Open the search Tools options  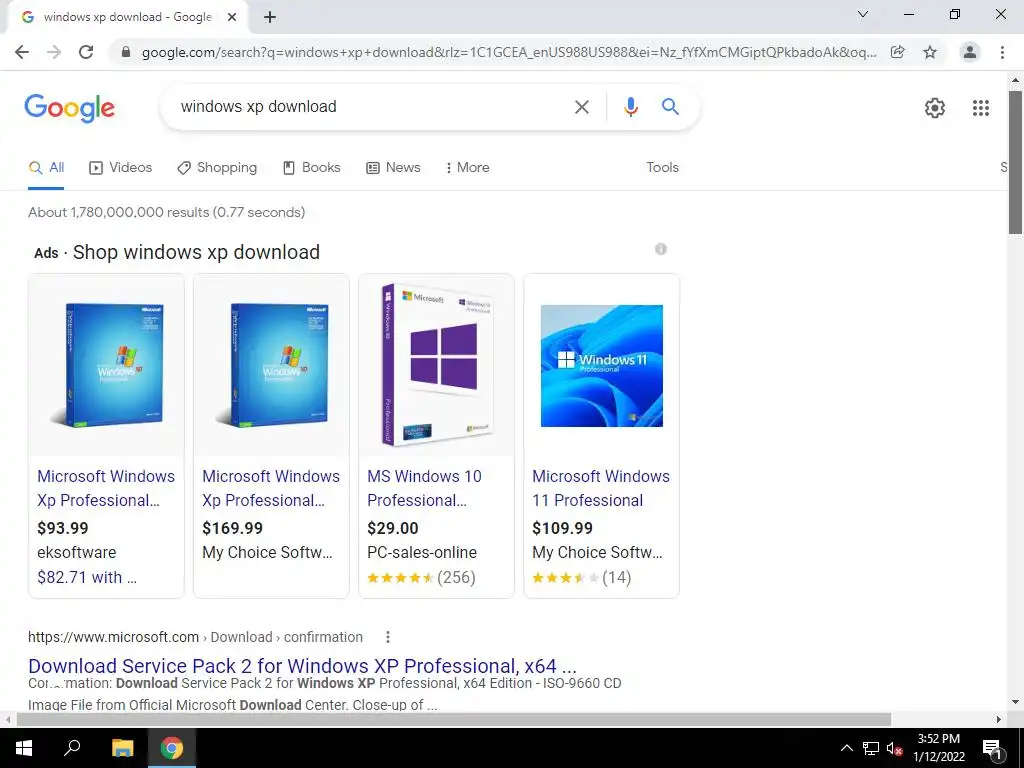(662, 168)
